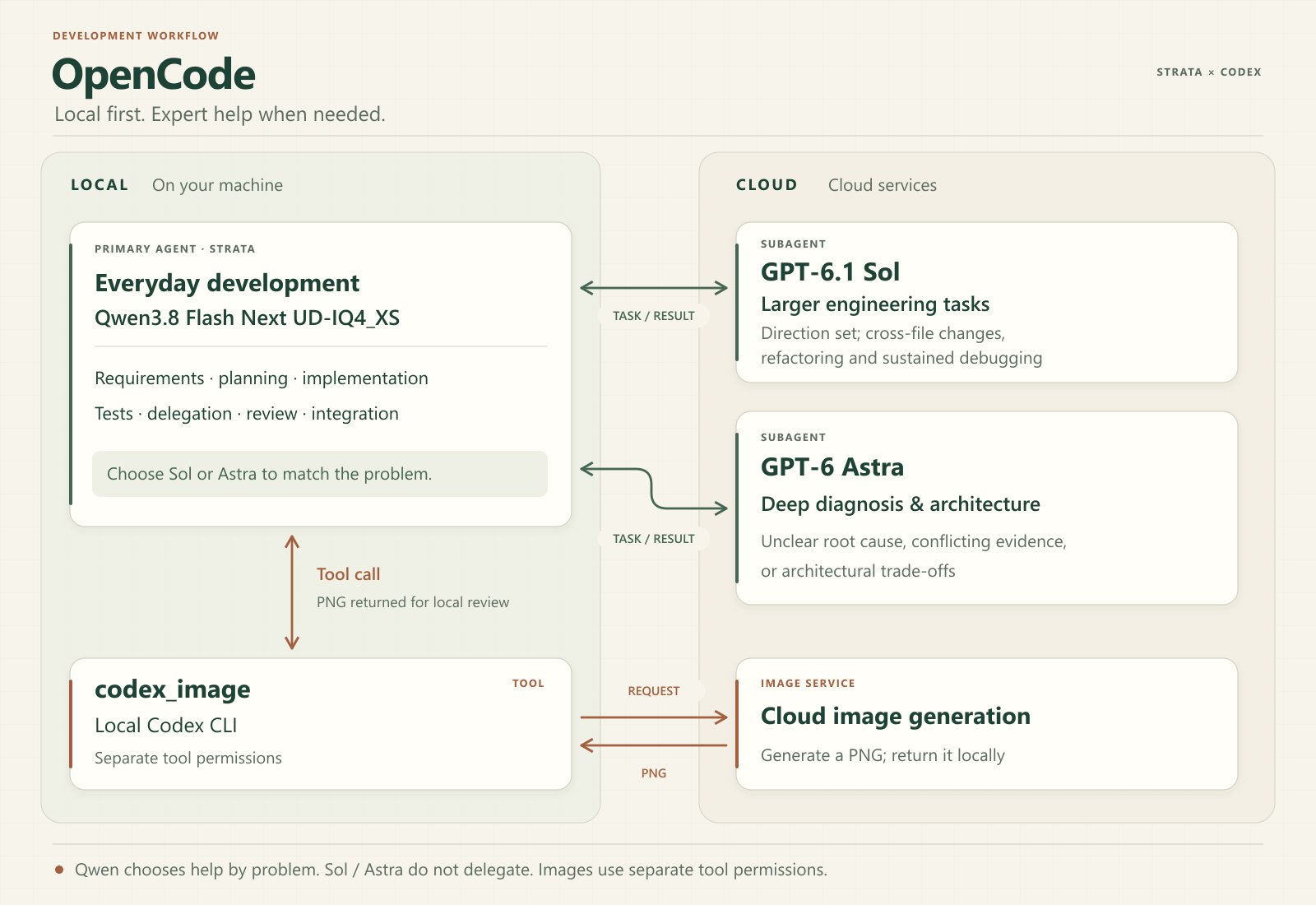
Task: Click the "TOOL" tag on codex_image card
Action: point(528,684)
